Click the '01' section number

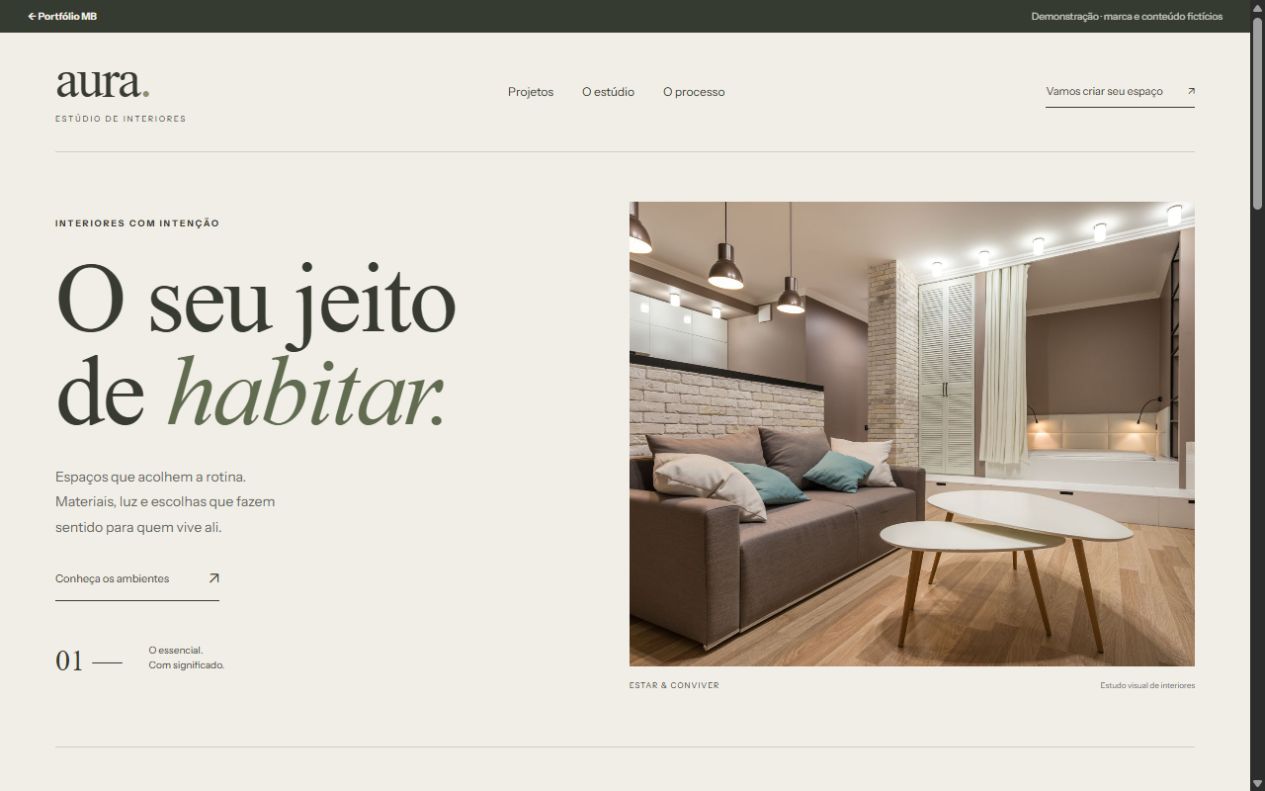pos(69,661)
